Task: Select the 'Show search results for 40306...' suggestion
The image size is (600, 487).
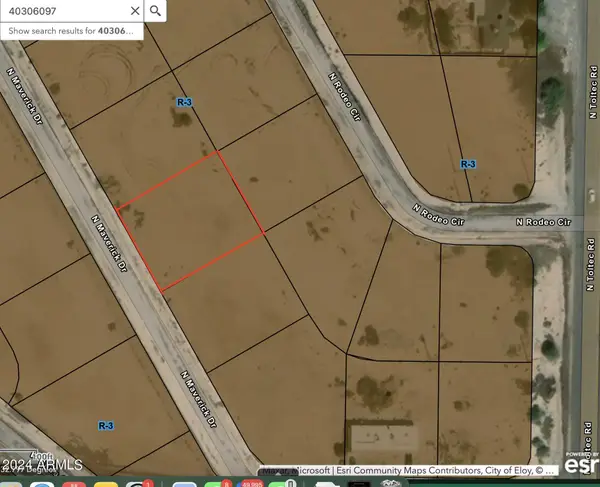Action: pyautogui.click(x=72, y=32)
